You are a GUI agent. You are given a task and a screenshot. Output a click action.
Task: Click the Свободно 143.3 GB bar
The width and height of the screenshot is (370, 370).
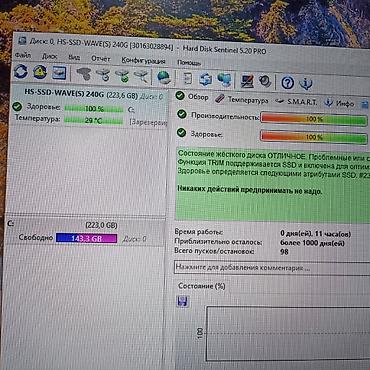pyautogui.click(x=86, y=238)
